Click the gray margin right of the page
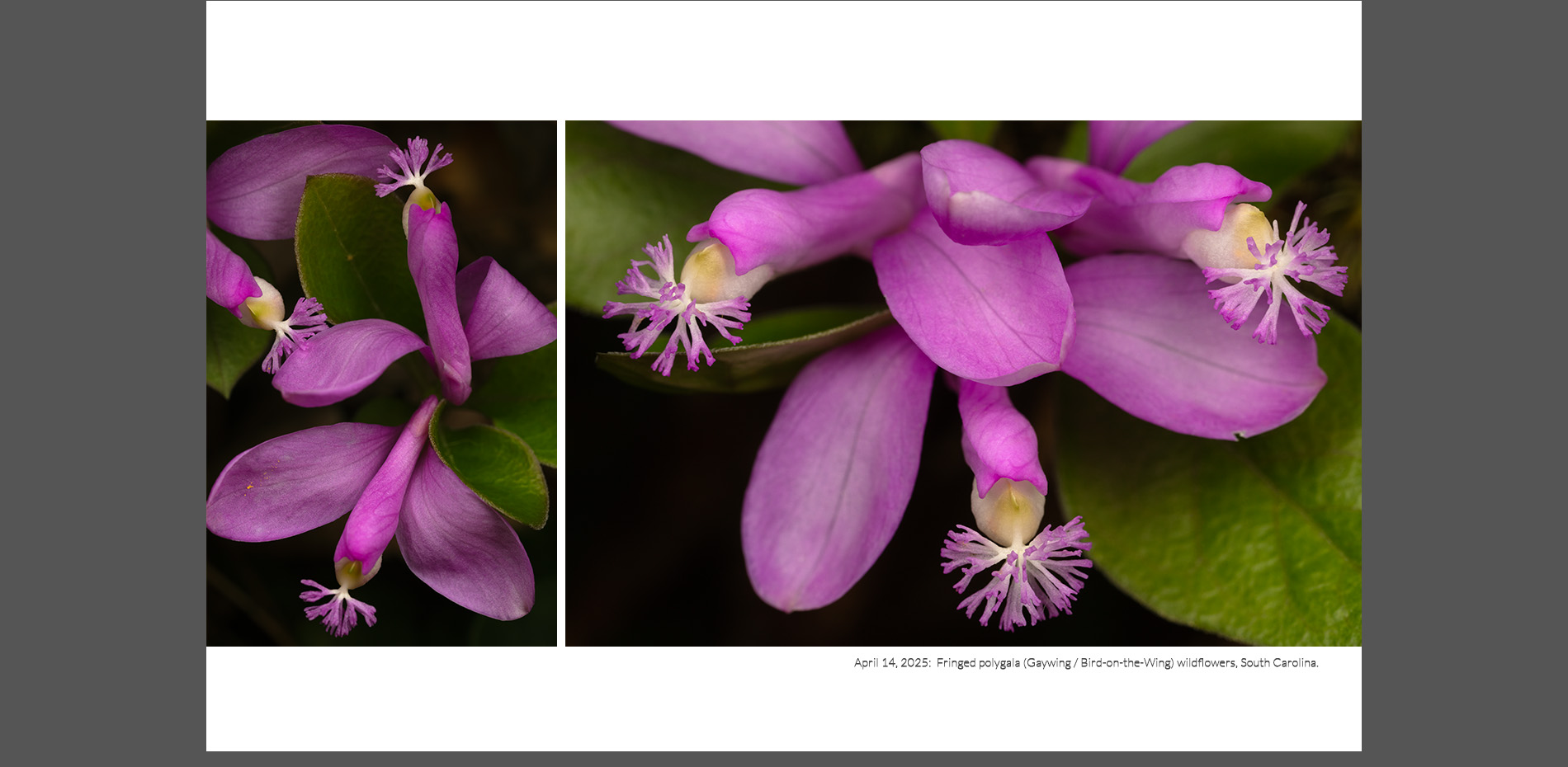 1464,383
